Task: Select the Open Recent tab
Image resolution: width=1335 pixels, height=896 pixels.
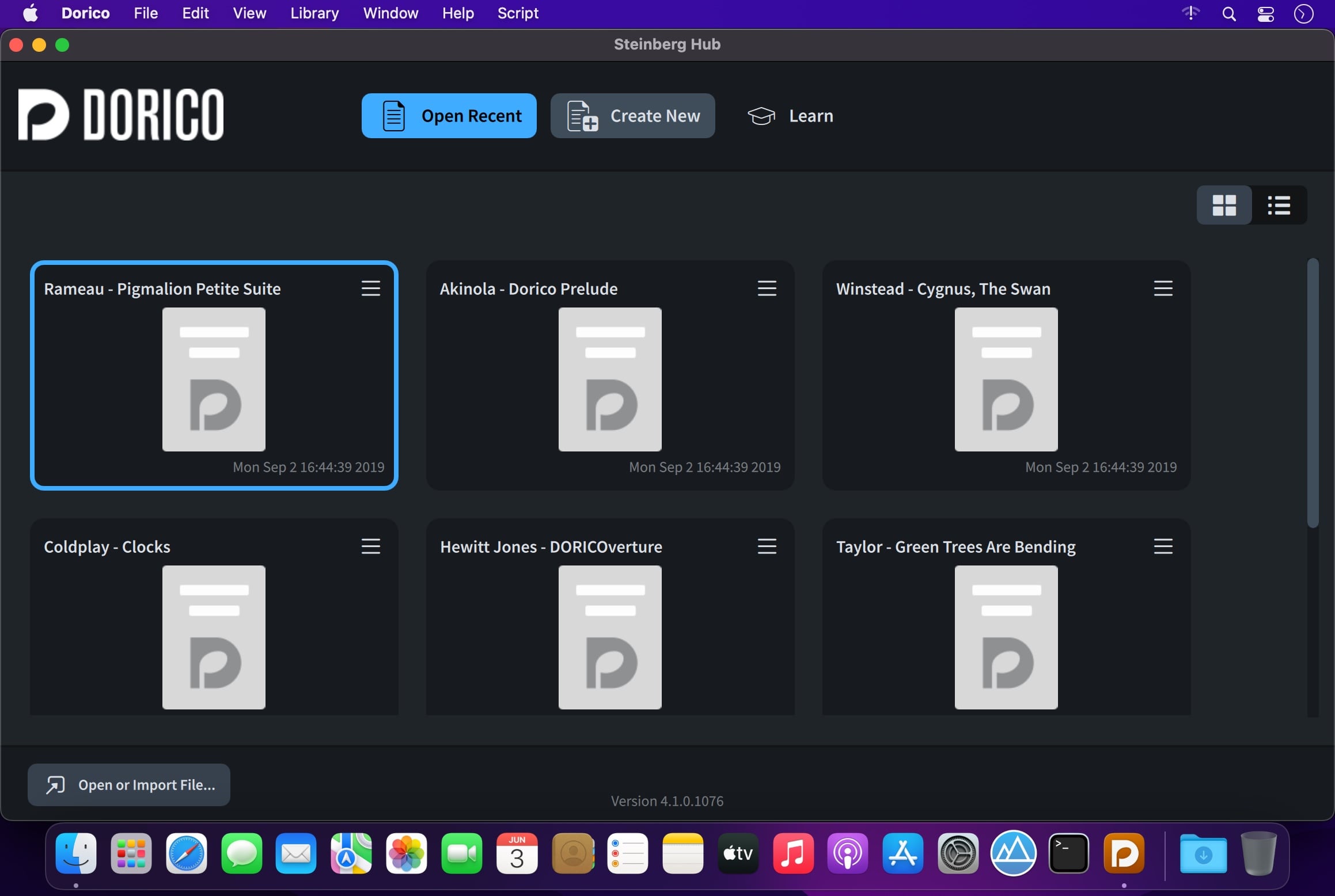Action: pyautogui.click(x=449, y=116)
